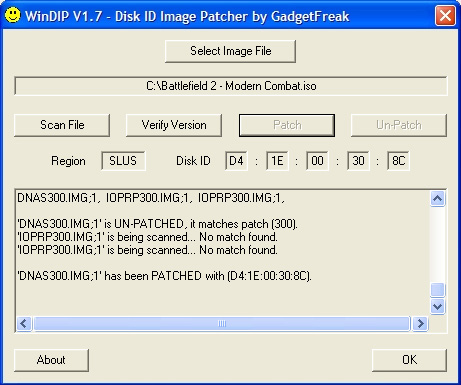
Task: Click the smiley face title bar icon
Action: pos(13,16)
